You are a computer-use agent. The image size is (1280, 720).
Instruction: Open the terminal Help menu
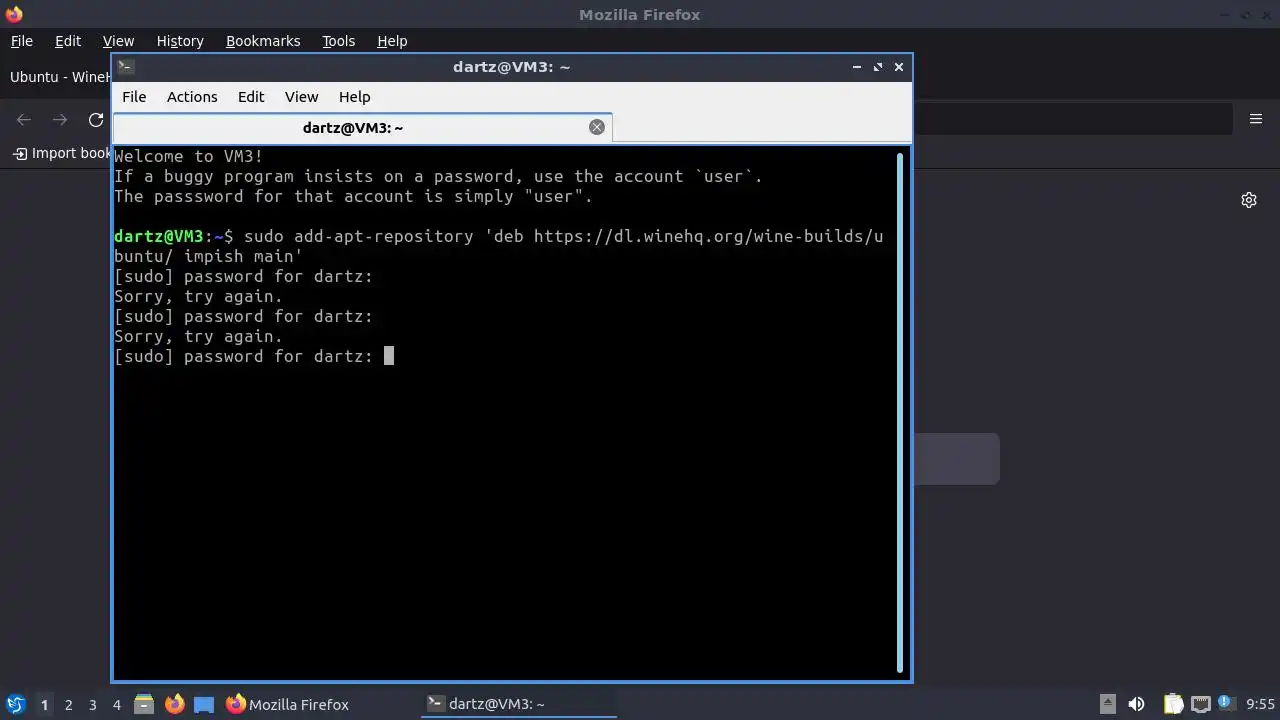[x=355, y=97]
